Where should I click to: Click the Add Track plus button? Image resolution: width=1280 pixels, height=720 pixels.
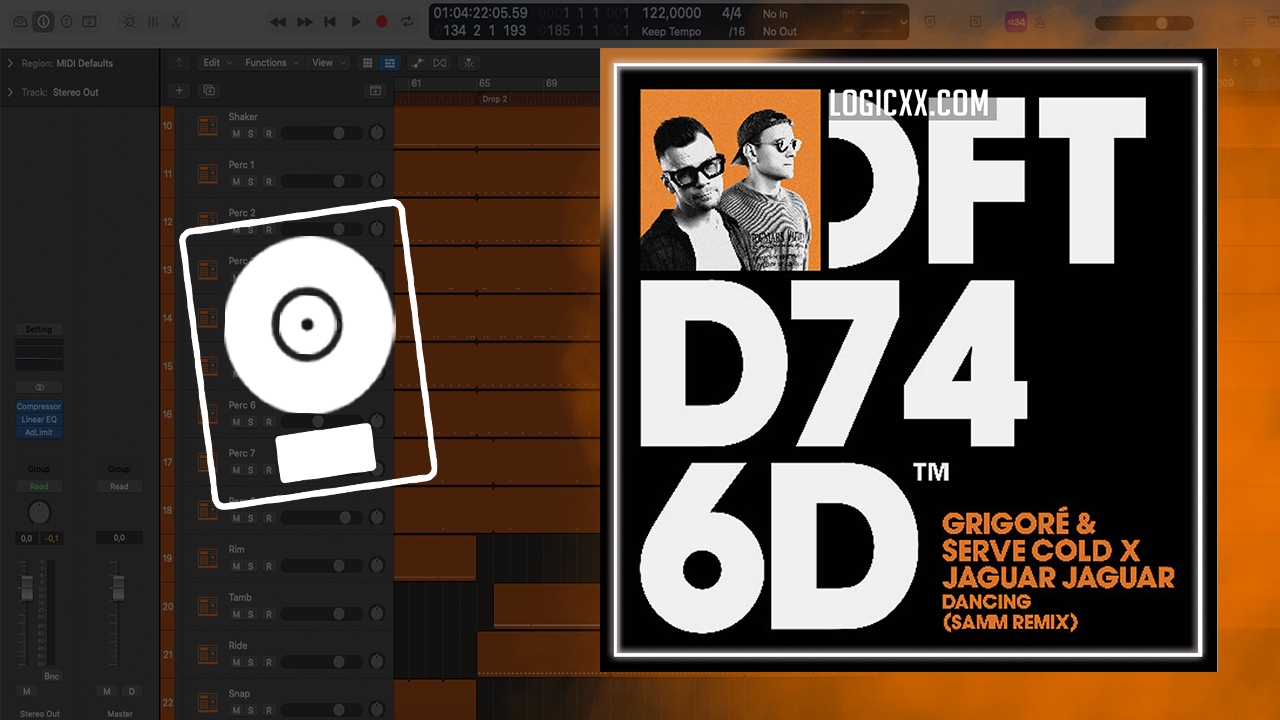180,90
